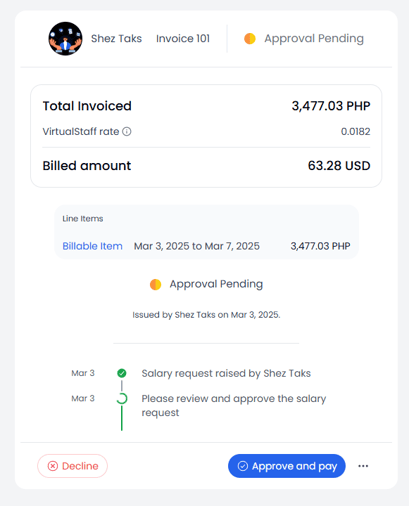Click the review and approve timeline entry
Viewport: 409px width, 506px height.
point(234,405)
